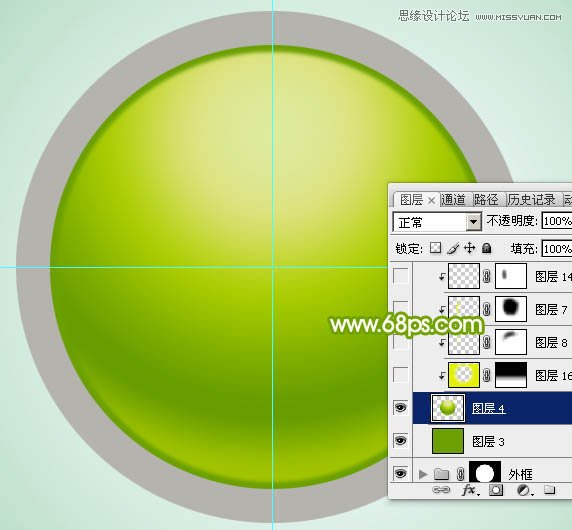Click mask link chain of 图层 14
The height and width of the screenshot is (530, 572).
pyautogui.click(x=486, y=276)
